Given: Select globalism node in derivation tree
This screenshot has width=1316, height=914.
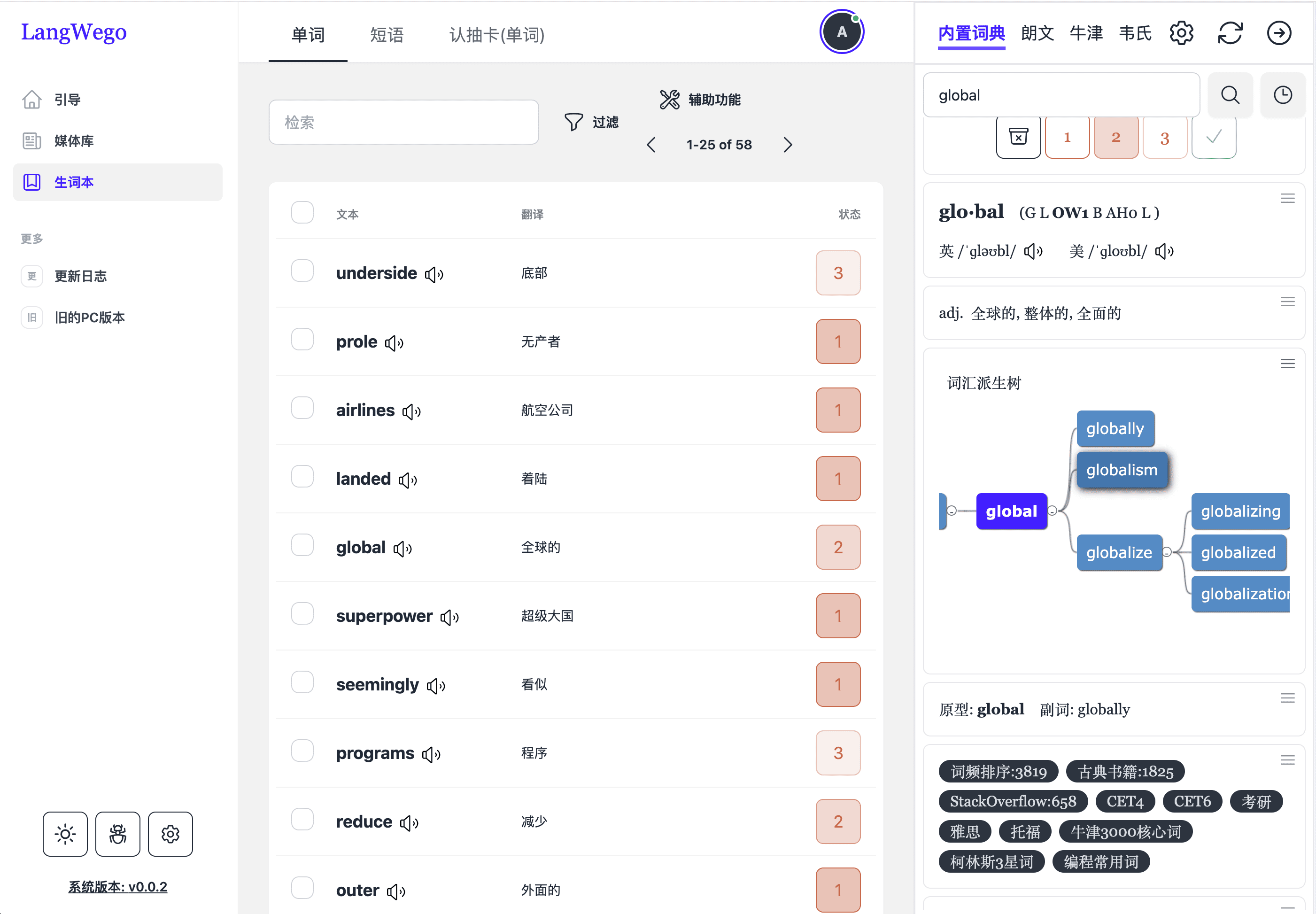Looking at the screenshot, I should [x=1122, y=470].
